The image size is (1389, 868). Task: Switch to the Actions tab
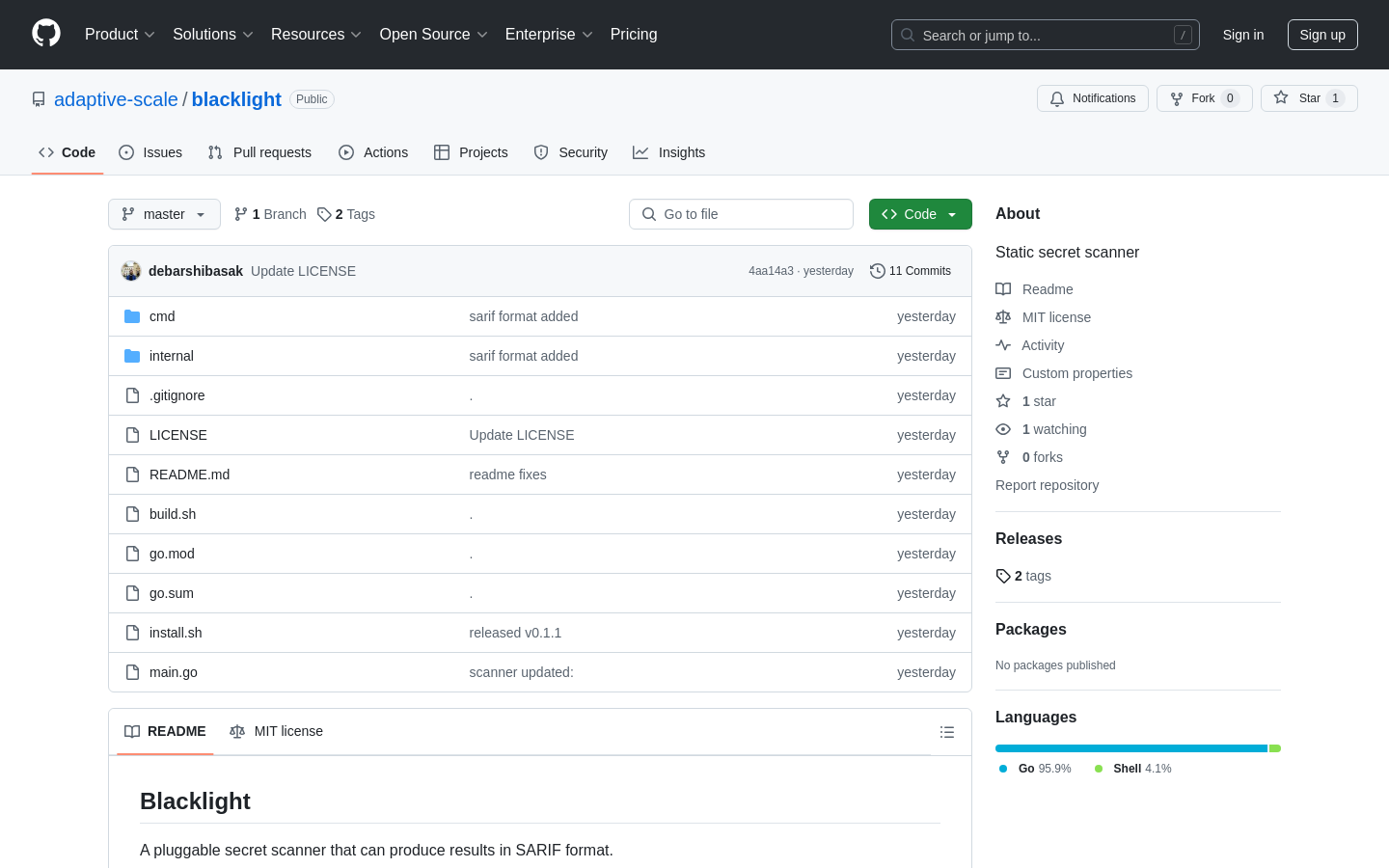373,152
